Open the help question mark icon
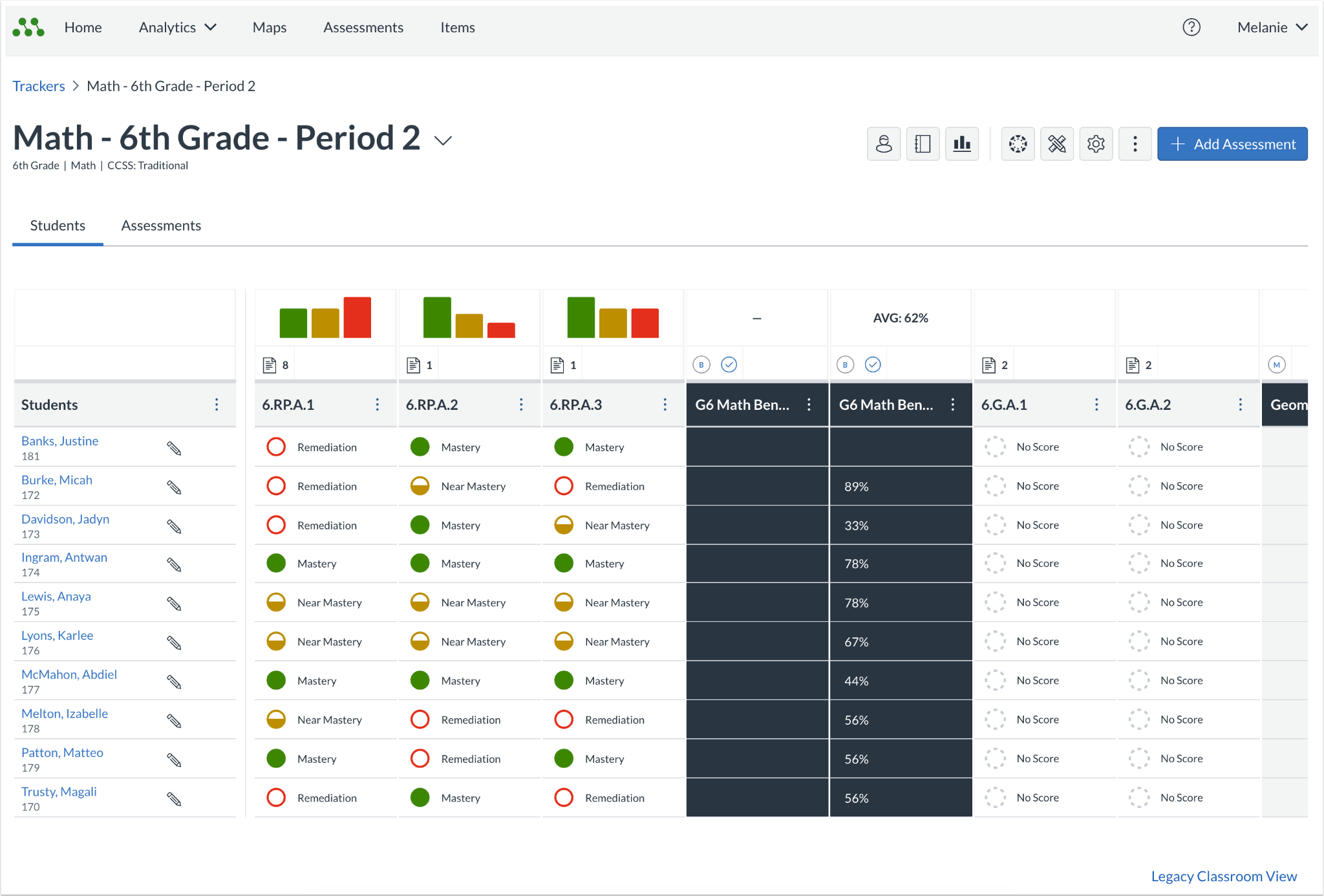 (x=1191, y=27)
